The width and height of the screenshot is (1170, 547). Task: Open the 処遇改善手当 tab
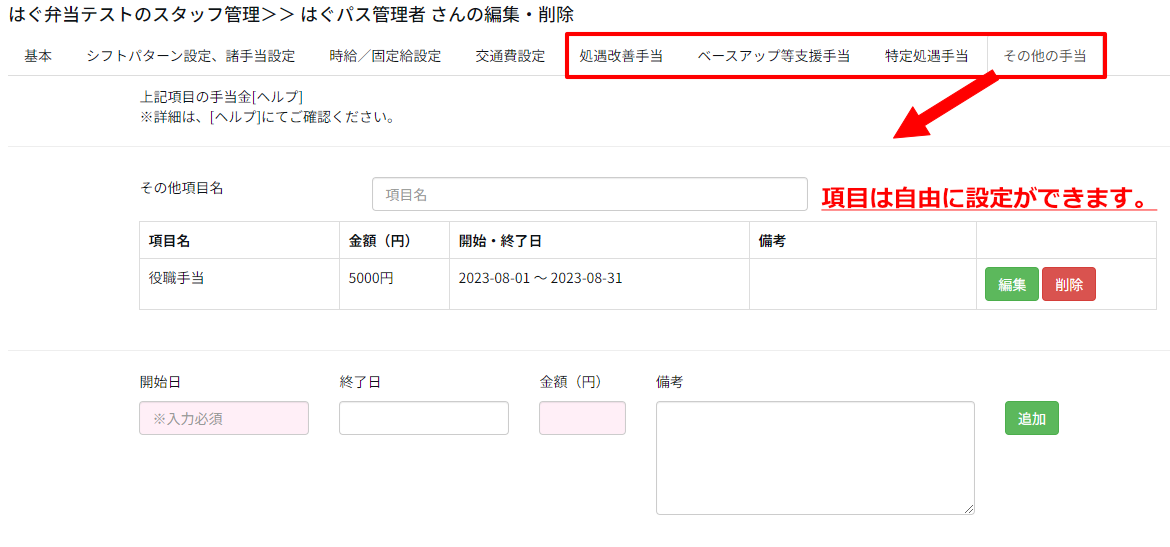[621, 56]
